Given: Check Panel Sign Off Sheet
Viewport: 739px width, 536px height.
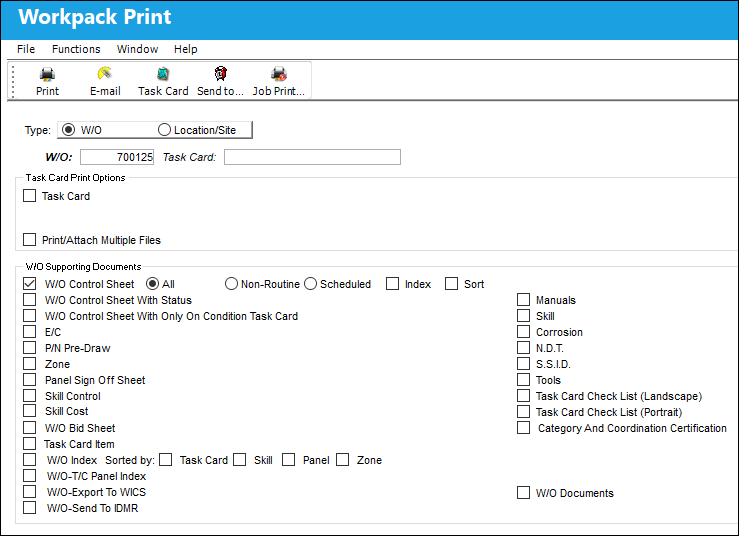Looking at the screenshot, I should 29,380.
